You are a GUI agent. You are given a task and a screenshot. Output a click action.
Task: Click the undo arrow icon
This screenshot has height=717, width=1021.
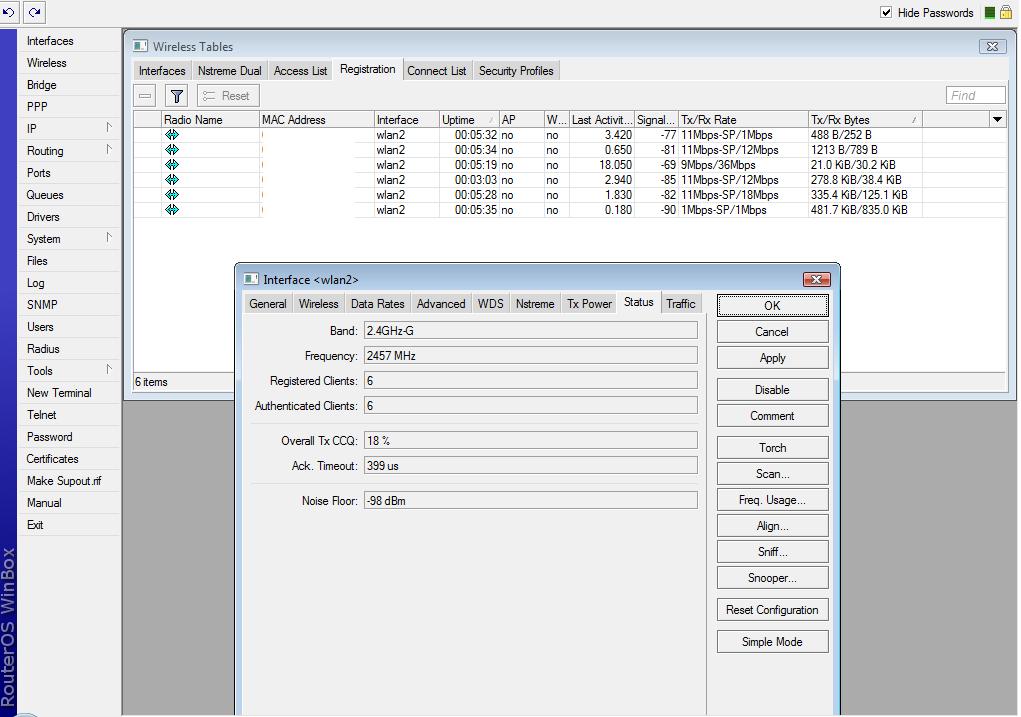point(10,12)
